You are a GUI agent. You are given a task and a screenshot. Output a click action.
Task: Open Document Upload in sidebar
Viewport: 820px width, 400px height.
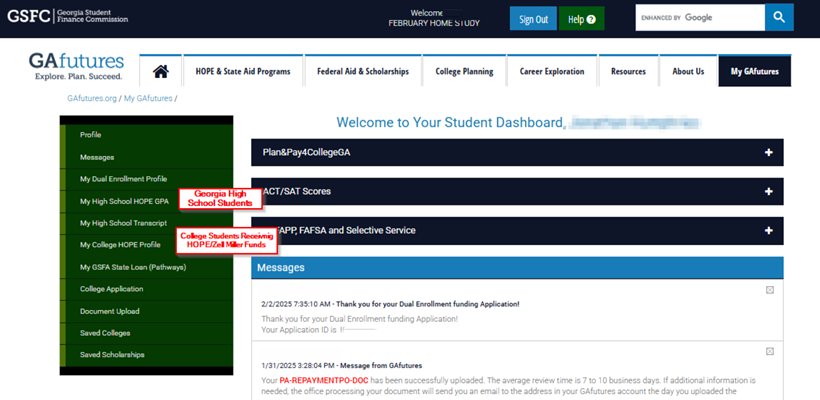146,311
